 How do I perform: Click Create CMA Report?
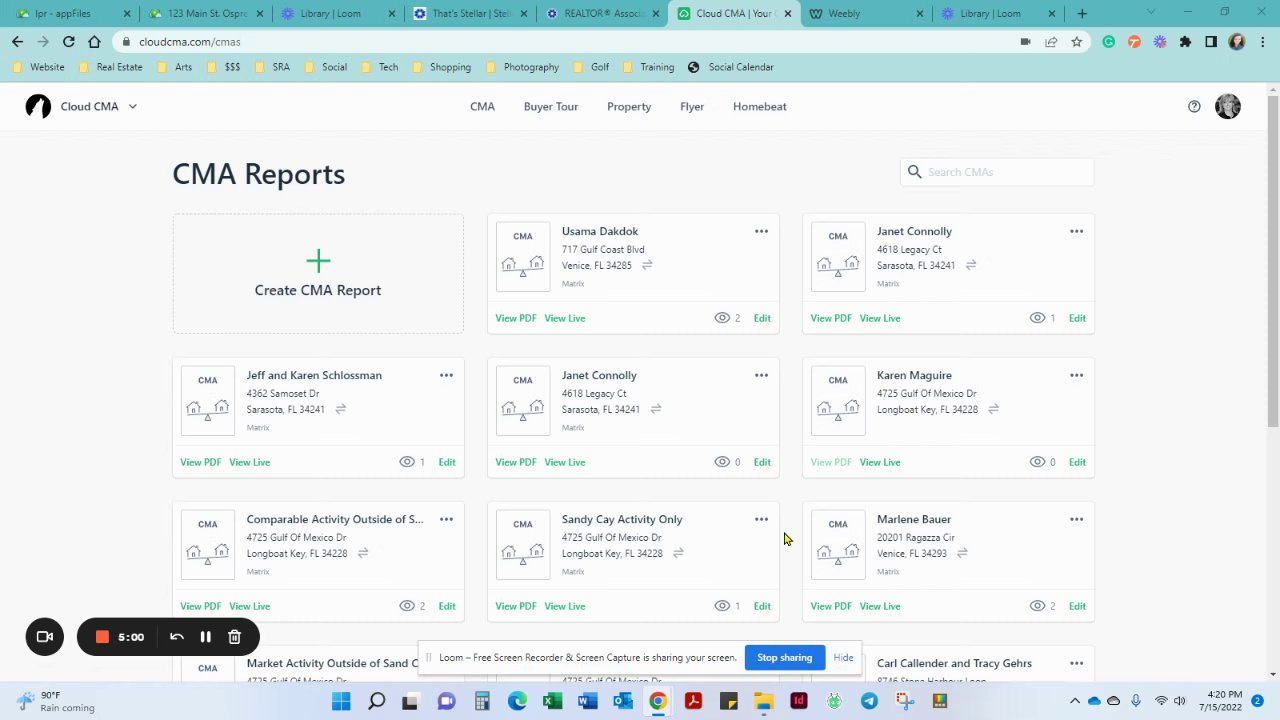(x=318, y=274)
